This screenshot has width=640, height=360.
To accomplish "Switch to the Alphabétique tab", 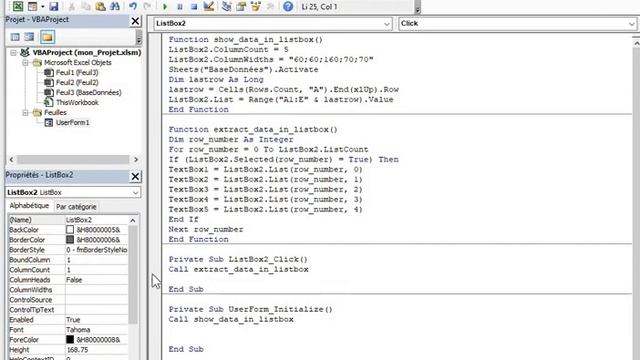I will pyautogui.click(x=29, y=206).
